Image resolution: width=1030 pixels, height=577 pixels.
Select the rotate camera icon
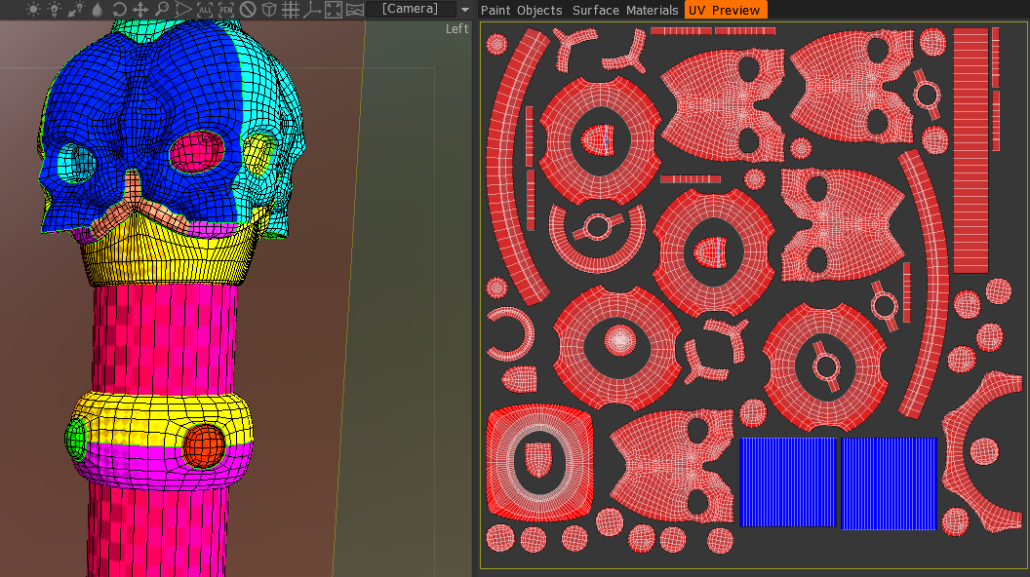119,9
